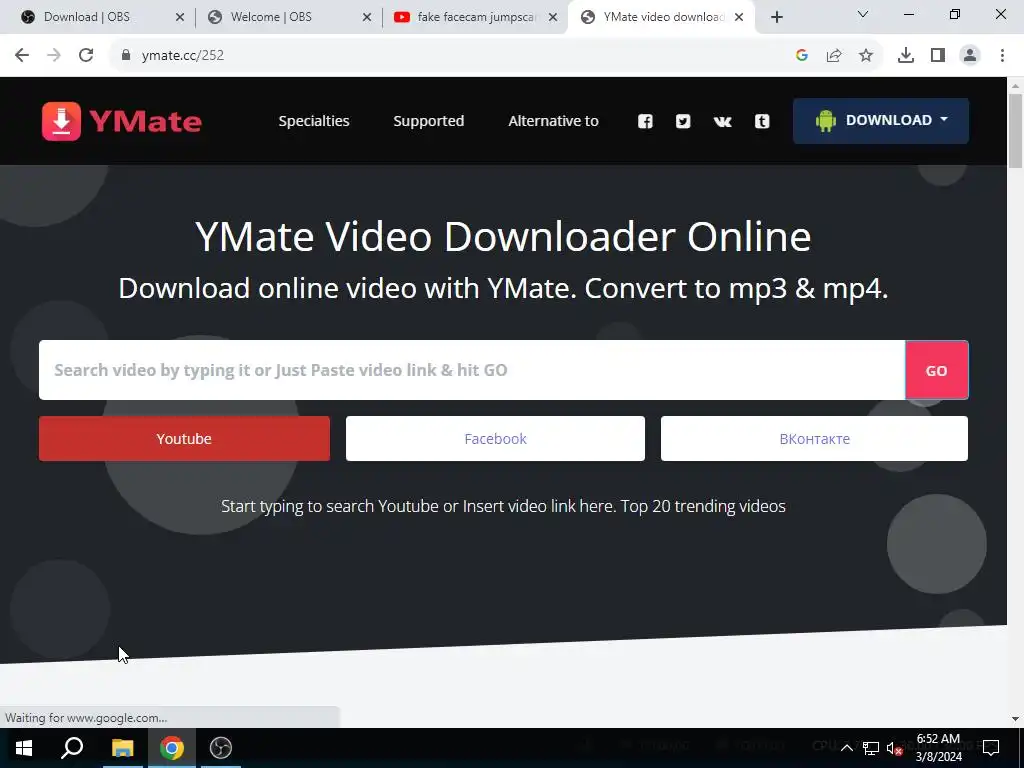Click the muted volume tray icon
The height and width of the screenshot is (768, 1024).
tap(895, 748)
